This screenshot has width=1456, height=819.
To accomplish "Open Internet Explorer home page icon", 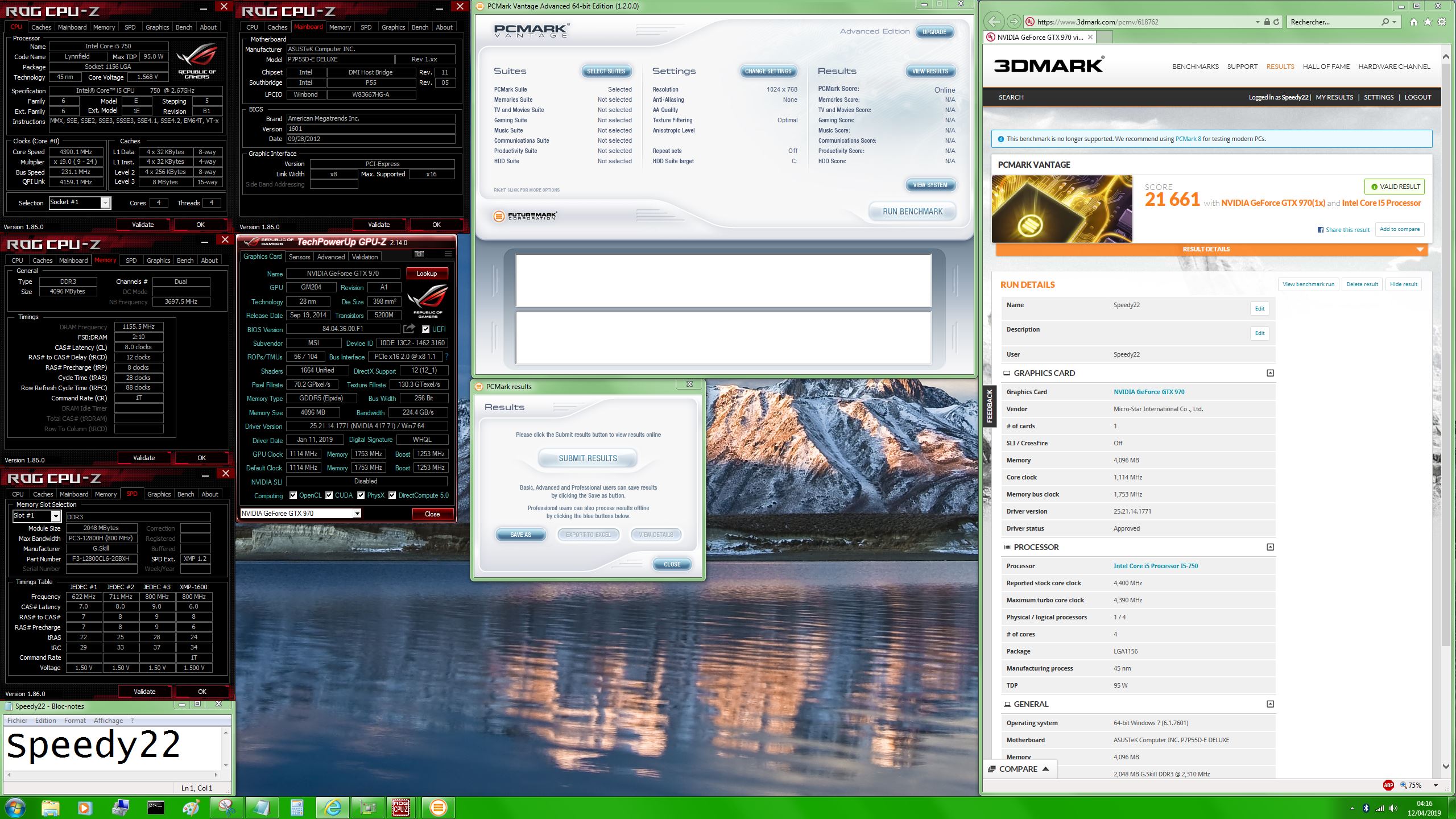I will (1414, 22).
